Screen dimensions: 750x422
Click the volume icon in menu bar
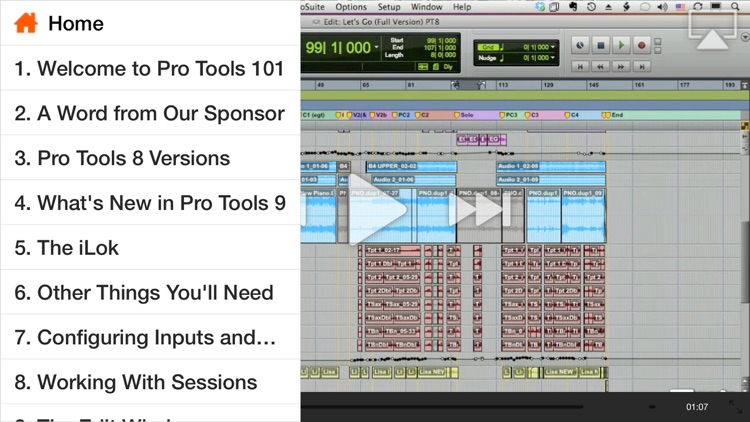[662, 7]
